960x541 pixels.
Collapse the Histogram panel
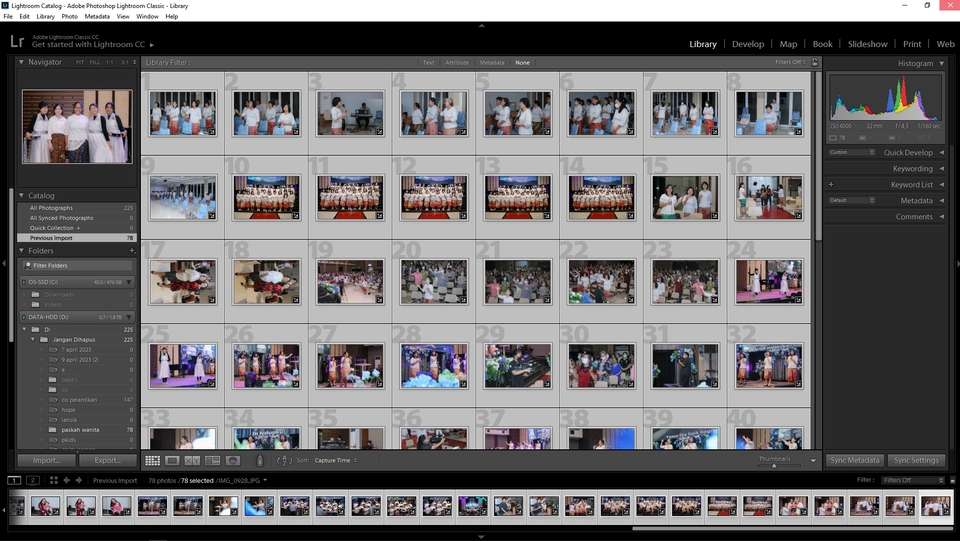pos(942,63)
